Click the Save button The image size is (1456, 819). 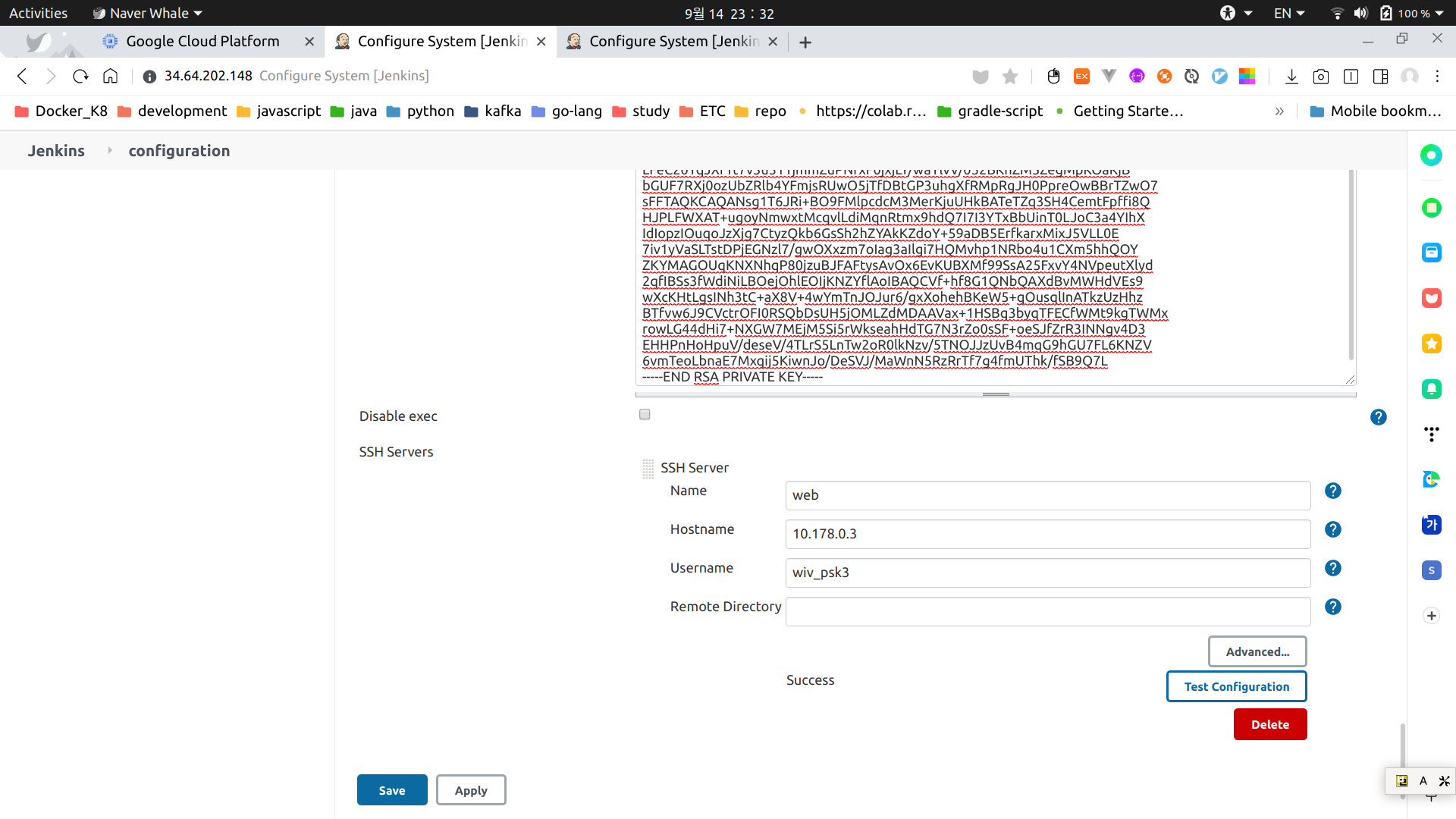(x=392, y=790)
